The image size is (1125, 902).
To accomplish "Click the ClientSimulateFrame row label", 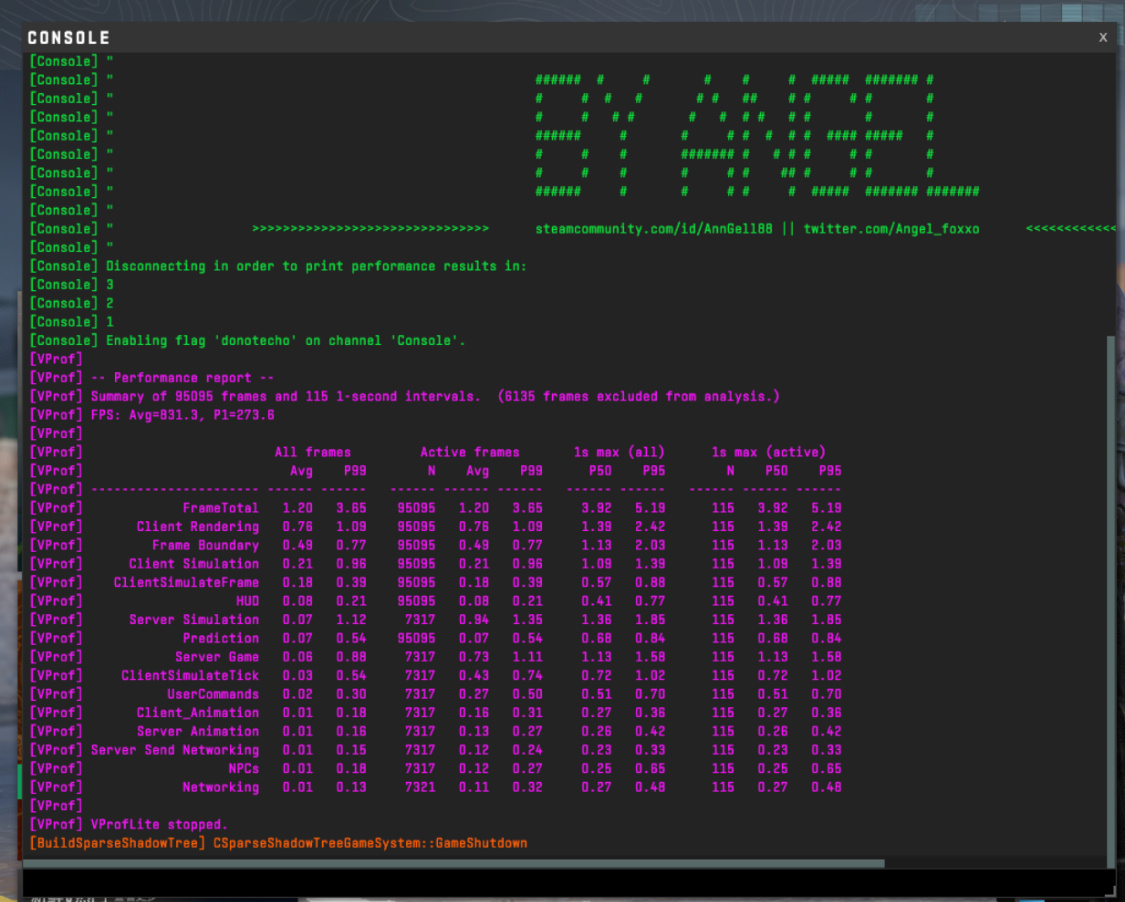I will [x=186, y=583].
